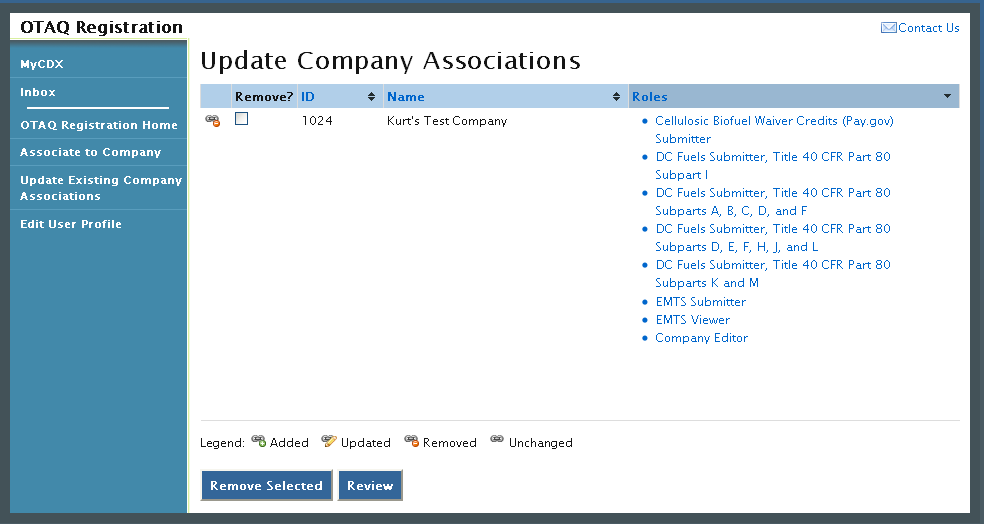Click the Review button

pyautogui.click(x=370, y=486)
